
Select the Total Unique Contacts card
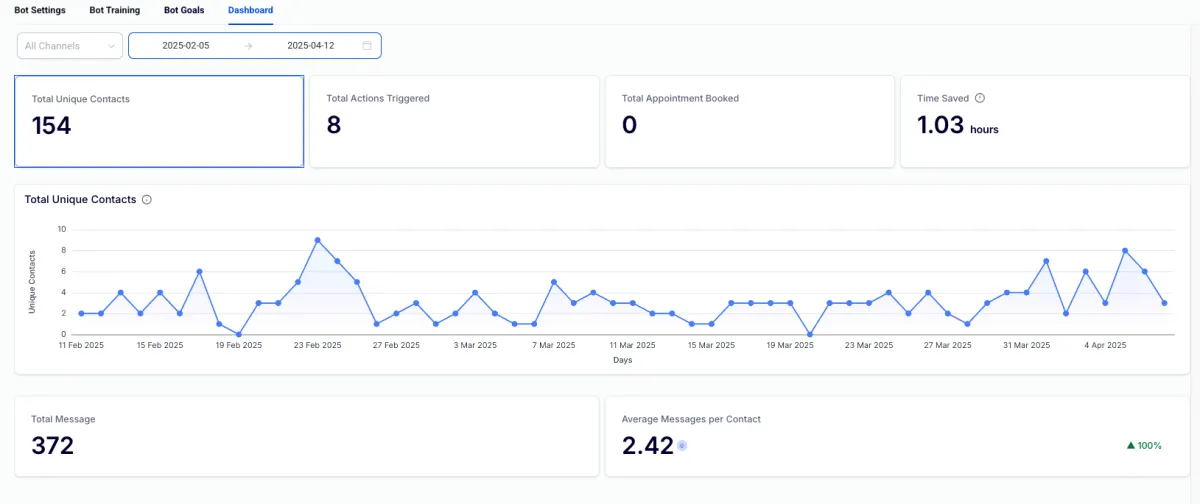159,121
